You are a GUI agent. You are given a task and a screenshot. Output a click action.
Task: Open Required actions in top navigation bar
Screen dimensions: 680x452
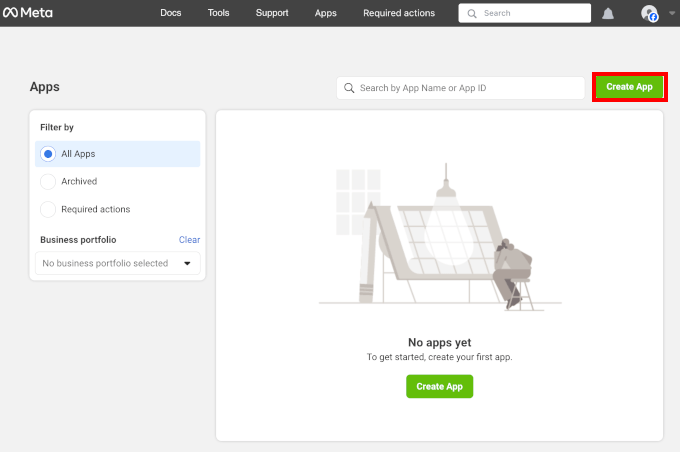pos(399,13)
